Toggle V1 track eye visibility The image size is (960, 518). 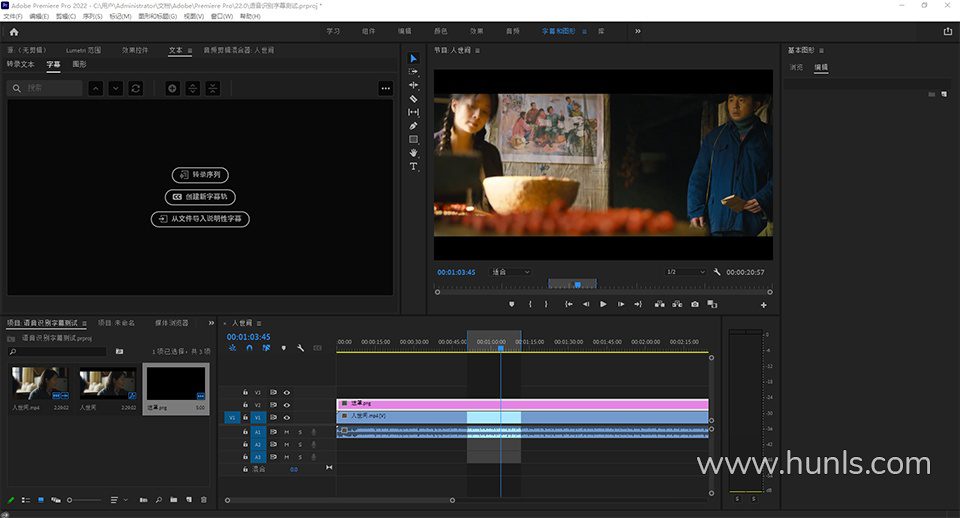287,418
